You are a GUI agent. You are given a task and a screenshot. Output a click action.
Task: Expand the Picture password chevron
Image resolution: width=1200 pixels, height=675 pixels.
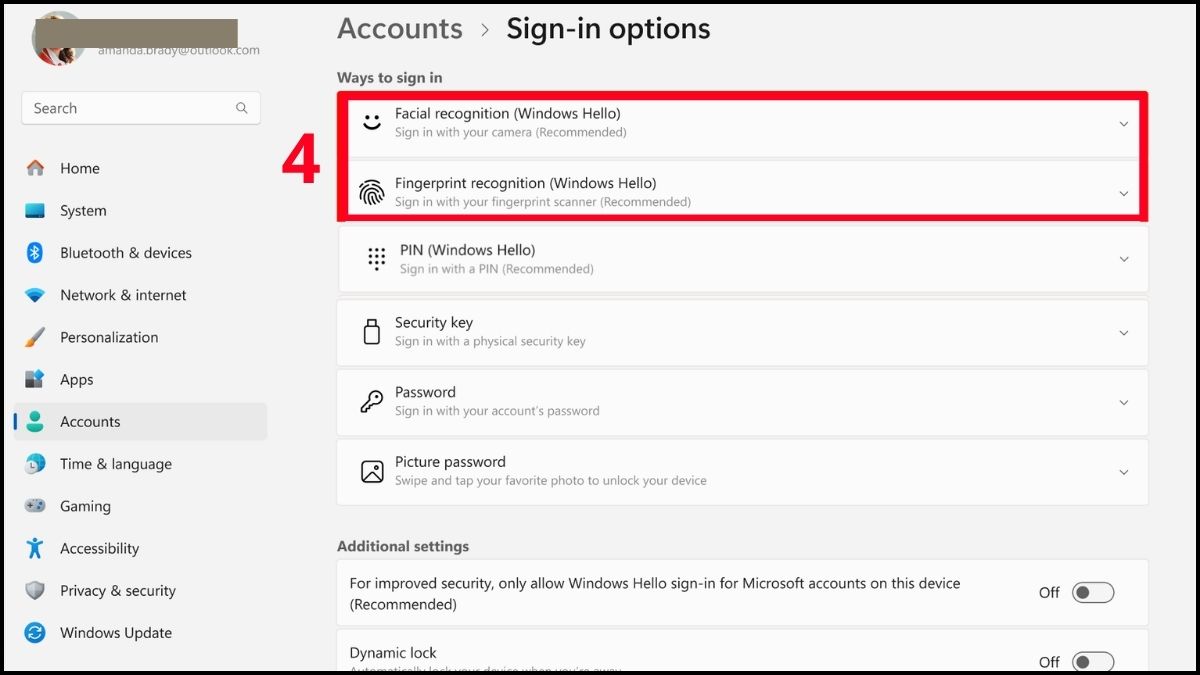[x=1124, y=472]
